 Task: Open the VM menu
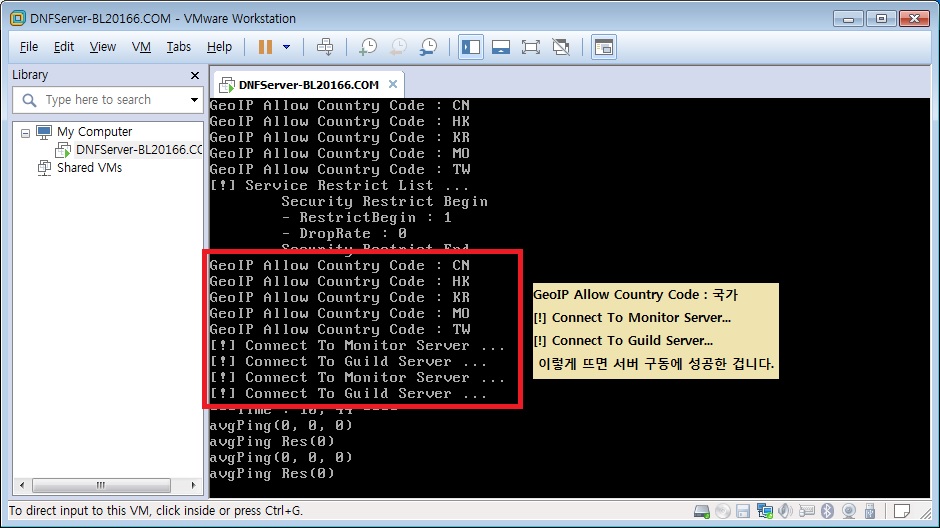[141, 47]
